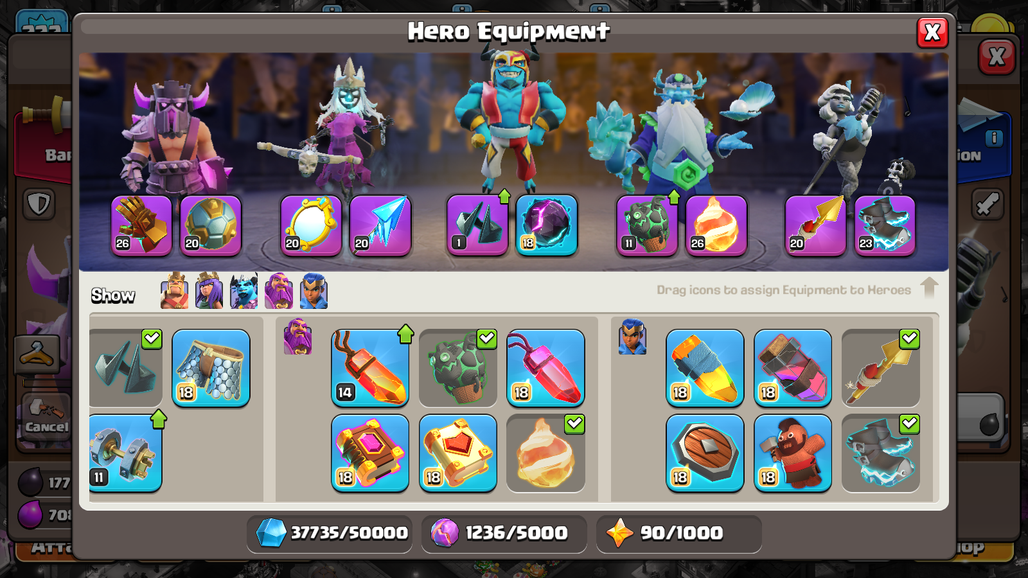Pick the level 18 Healing Tome in inventory
The image size is (1028, 578).
point(458,453)
